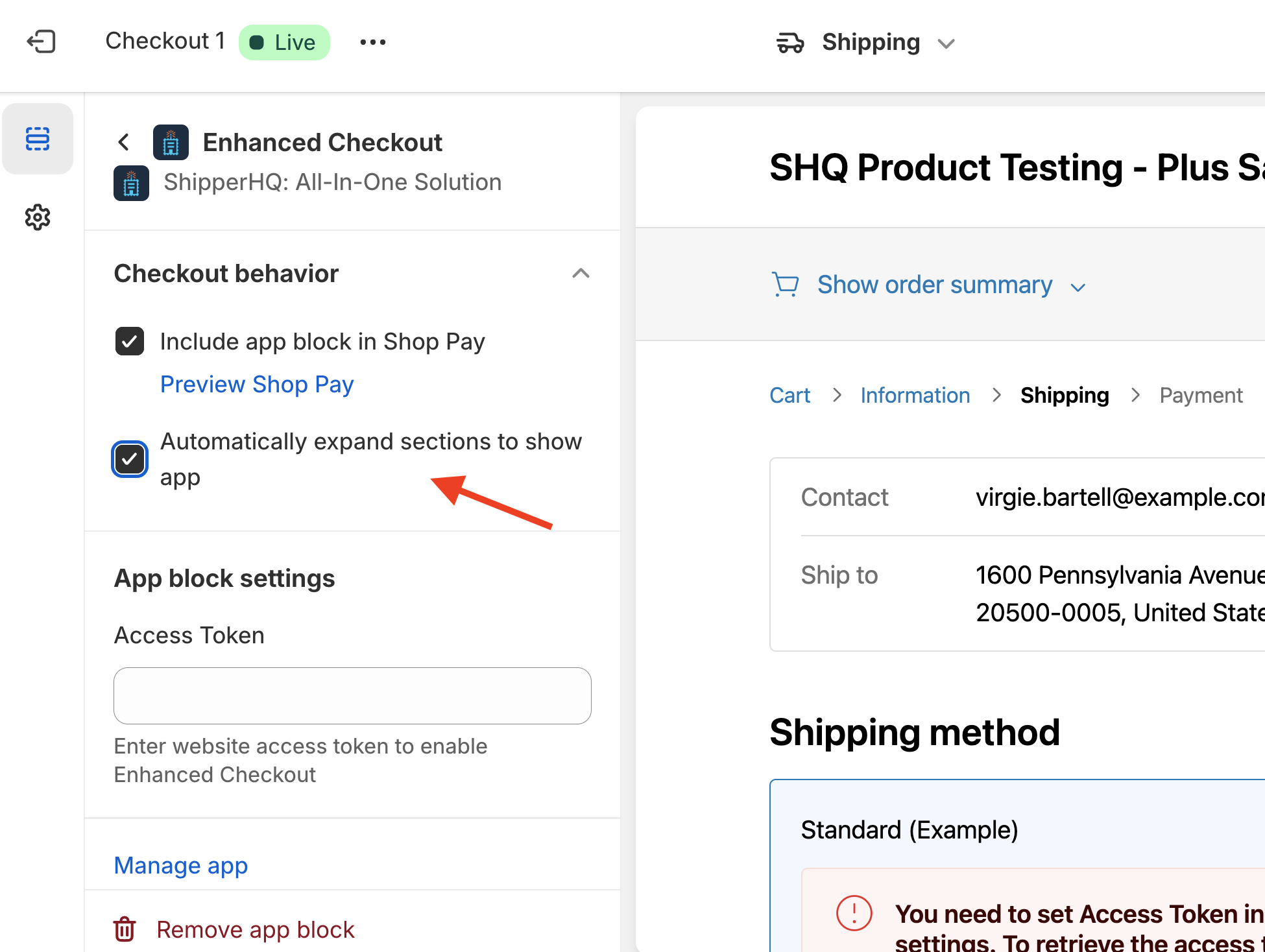This screenshot has width=1265, height=952.
Task: Navigate to Information breadcrumb step
Action: (915, 395)
